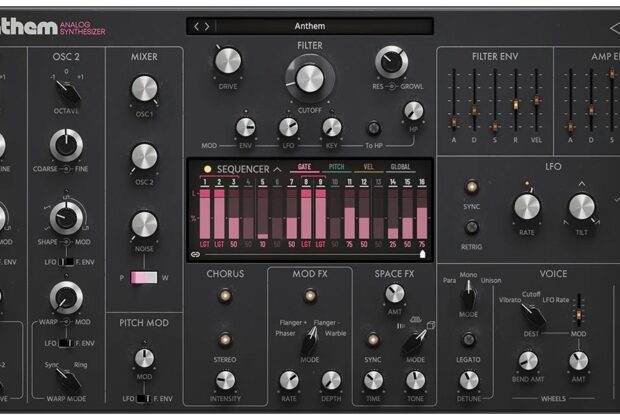Image resolution: width=620 pixels, height=420 pixels.
Task: Click the filter ENV mod knob
Action: 246,127
